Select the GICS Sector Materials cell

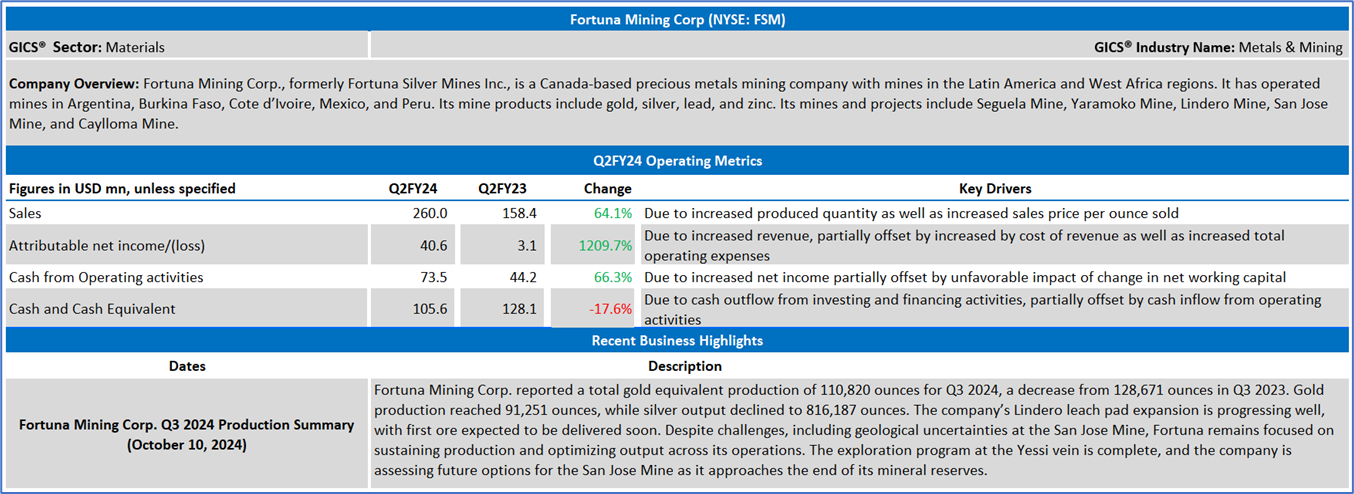(x=87, y=47)
